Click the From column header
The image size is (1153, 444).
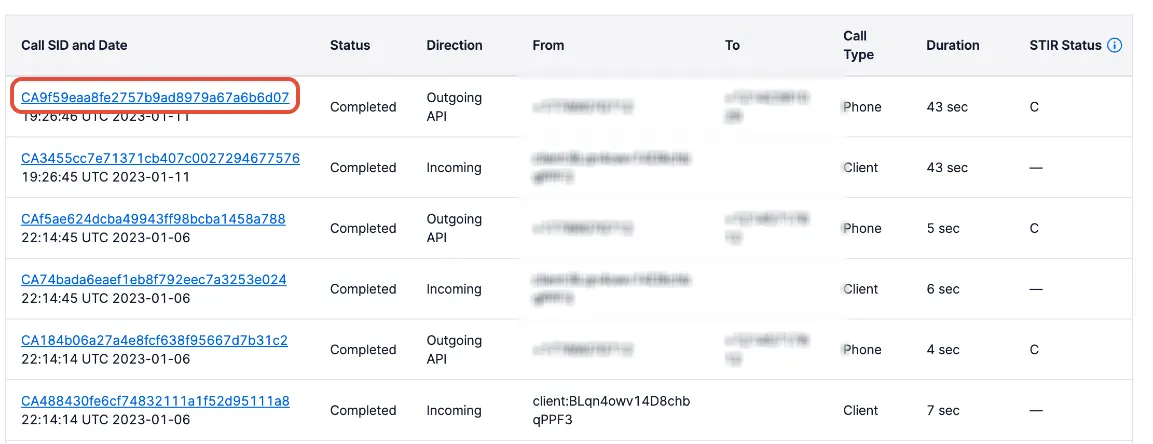[549, 46]
